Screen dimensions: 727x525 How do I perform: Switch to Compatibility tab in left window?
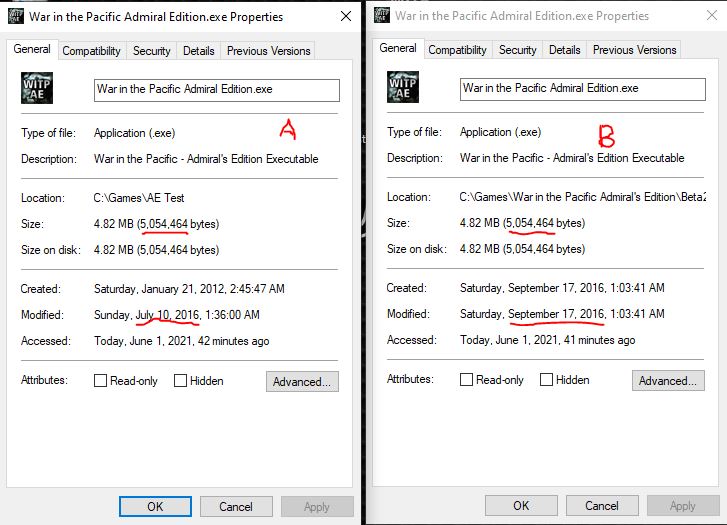coord(91,51)
